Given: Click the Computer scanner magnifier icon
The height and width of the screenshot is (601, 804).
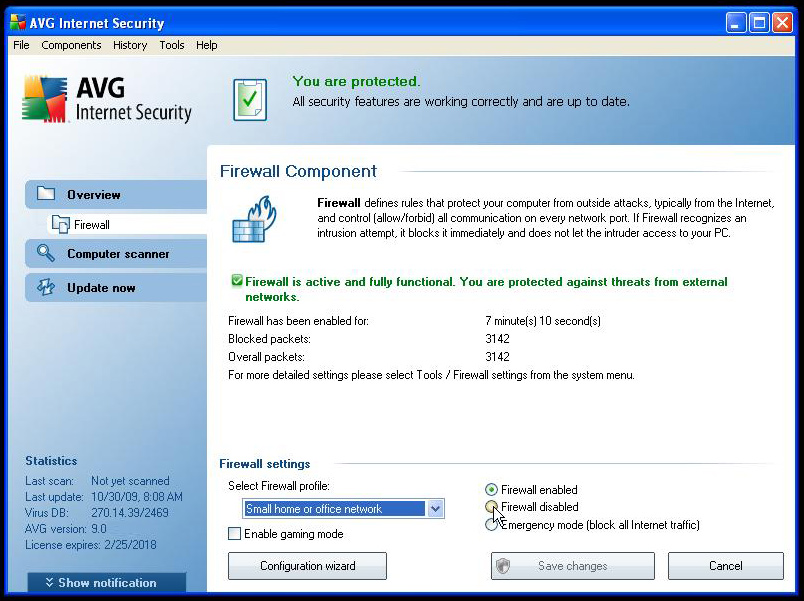Looking at the screenshot, I should [x=46, y=253].
